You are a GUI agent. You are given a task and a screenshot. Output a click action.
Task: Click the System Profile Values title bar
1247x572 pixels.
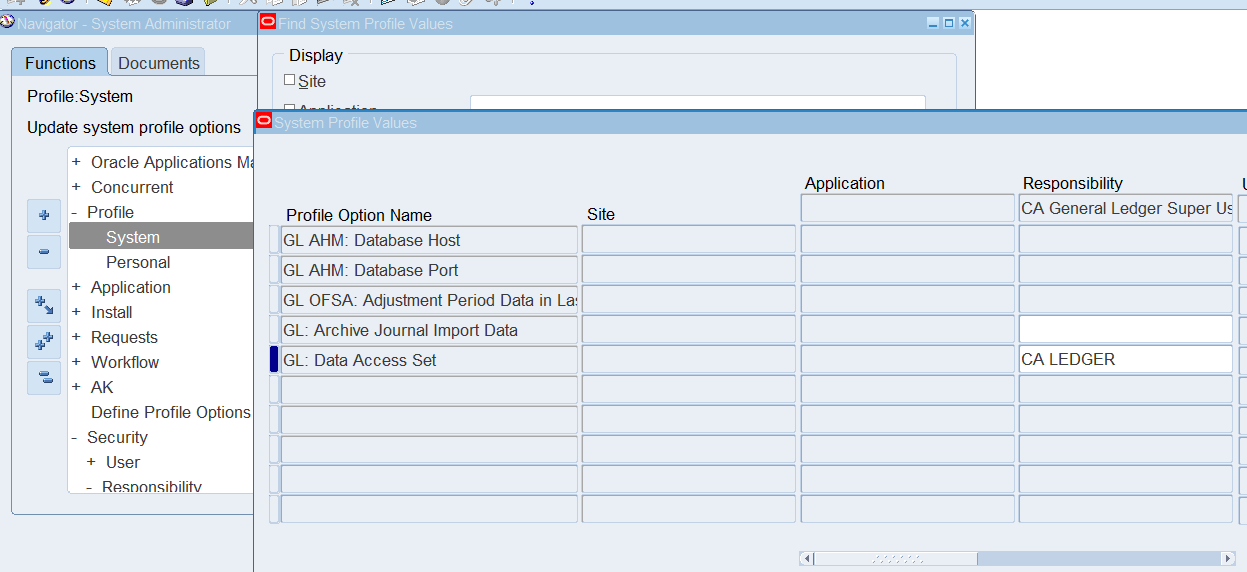[x=750, y=122]
